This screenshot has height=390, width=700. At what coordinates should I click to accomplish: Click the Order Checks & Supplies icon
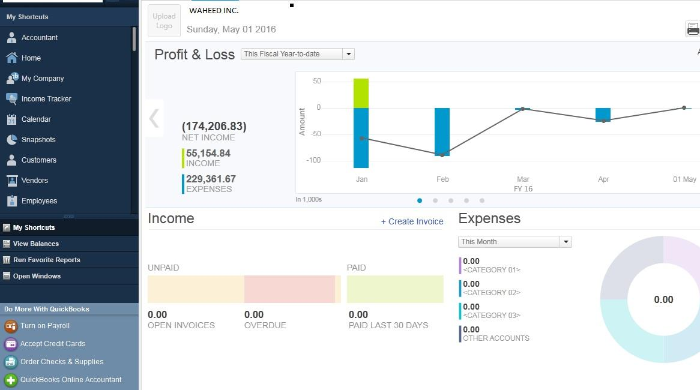(x=11, y=362)
